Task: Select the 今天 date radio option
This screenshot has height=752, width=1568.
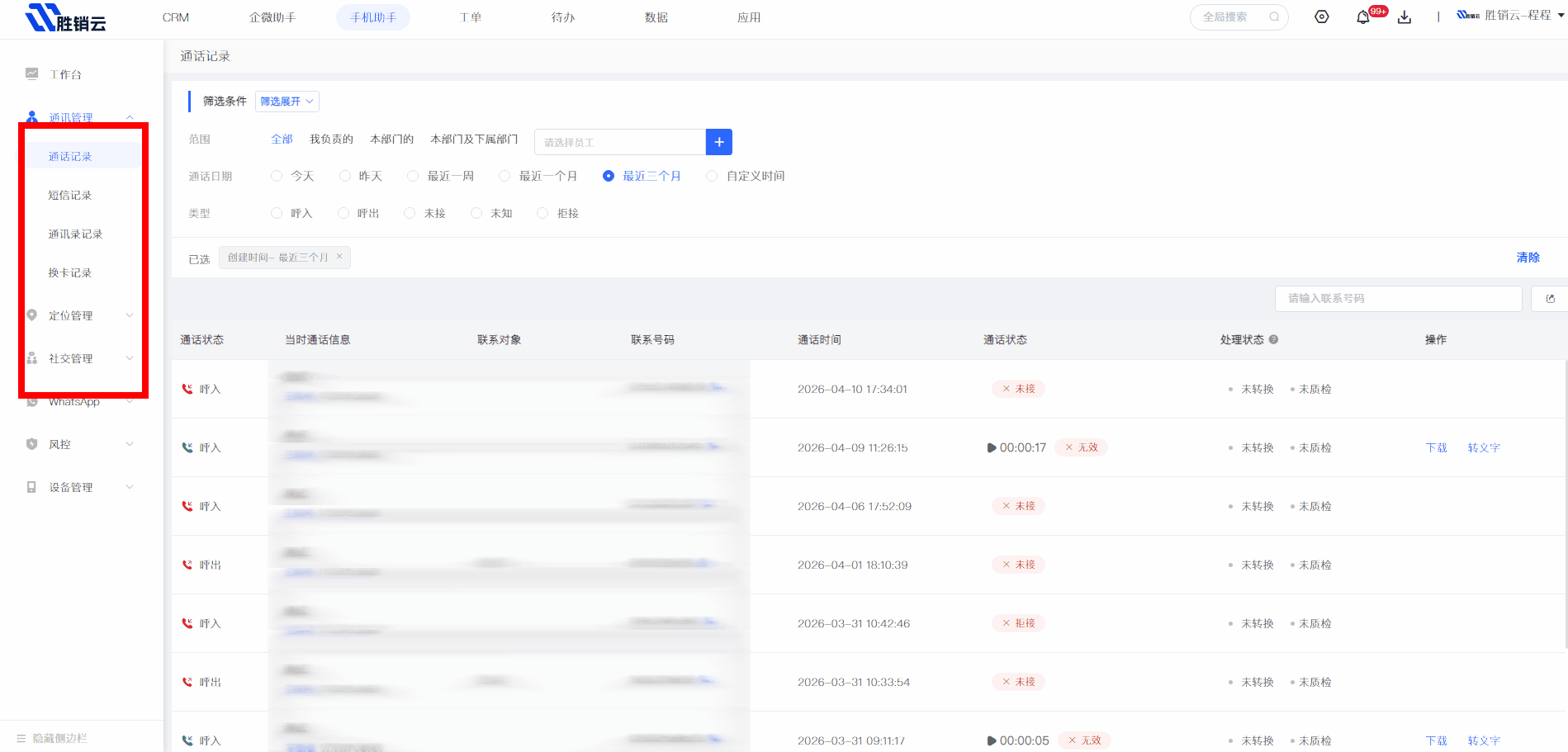Action: [277, 176]
